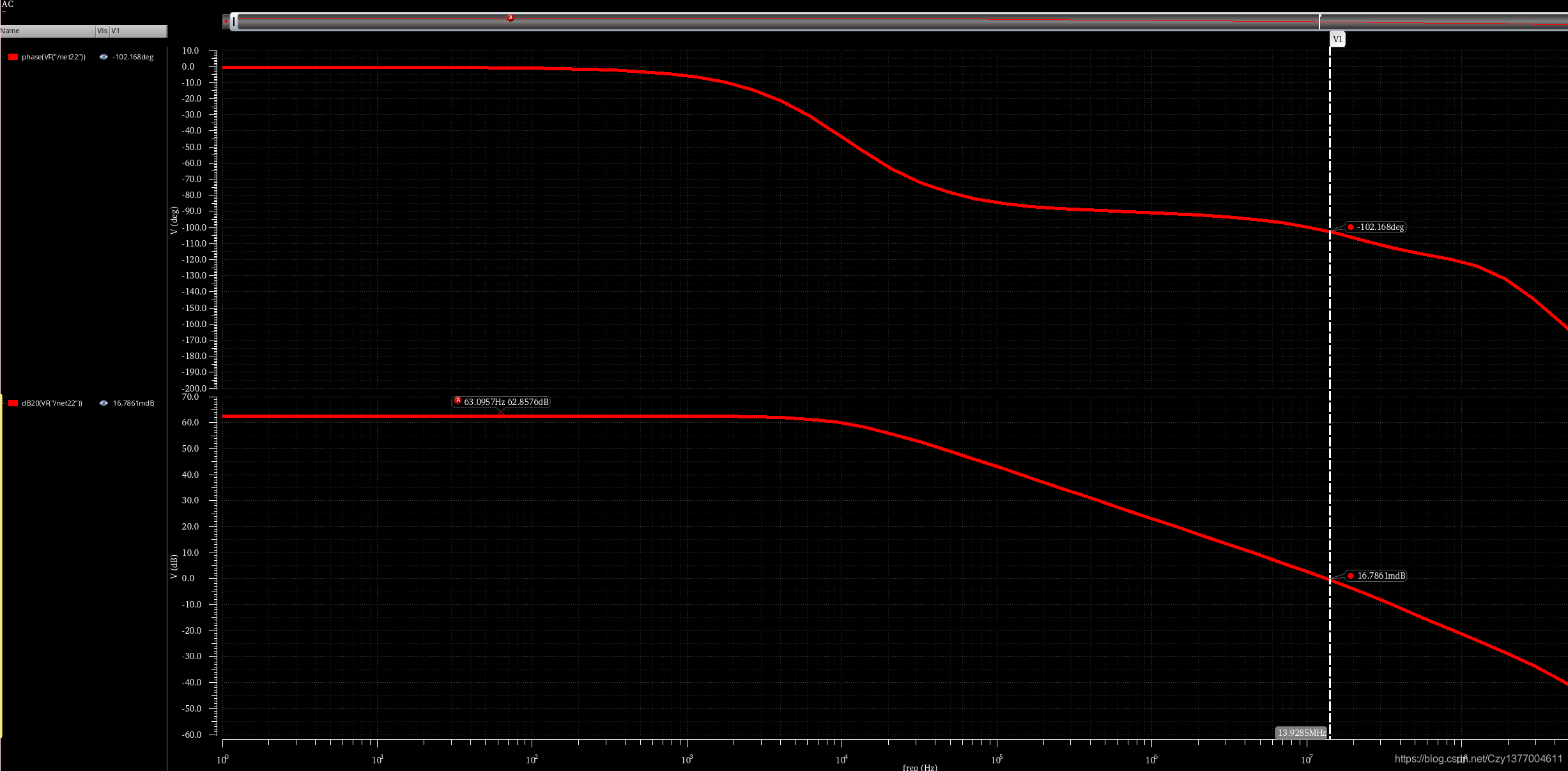This screenshot has width=1568, height=771.
Task: Click the 13.9285MHz frequency label on x-axis
Action: pos(1302,733)
